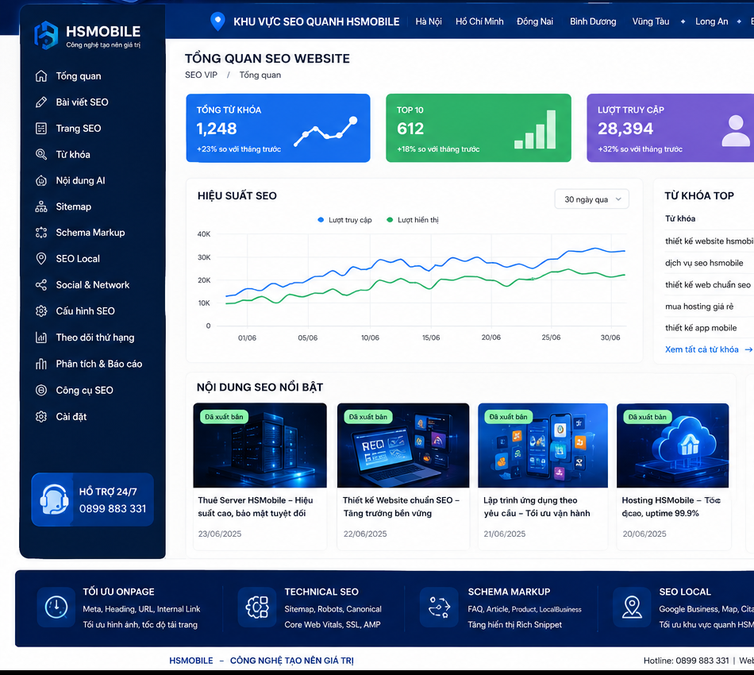Click the date 23/06/2025 on server article

[220, 534]
